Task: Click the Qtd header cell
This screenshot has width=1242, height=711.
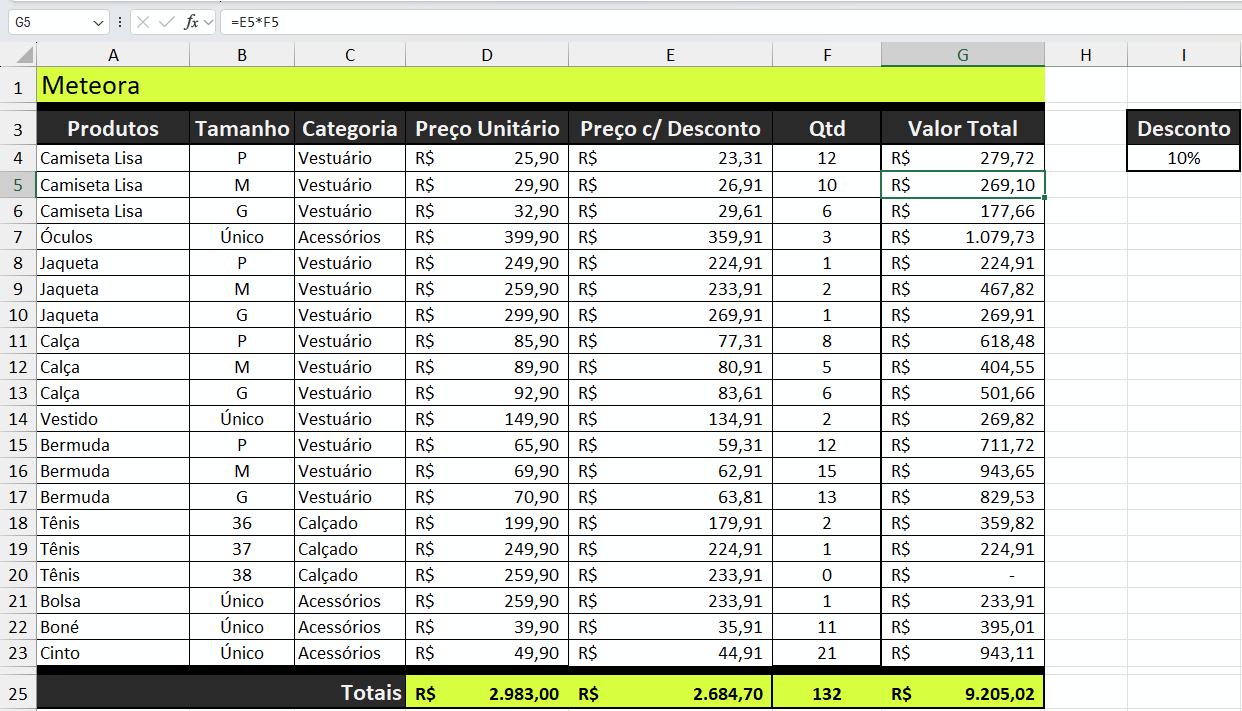Action: click(x=827, y=128)
